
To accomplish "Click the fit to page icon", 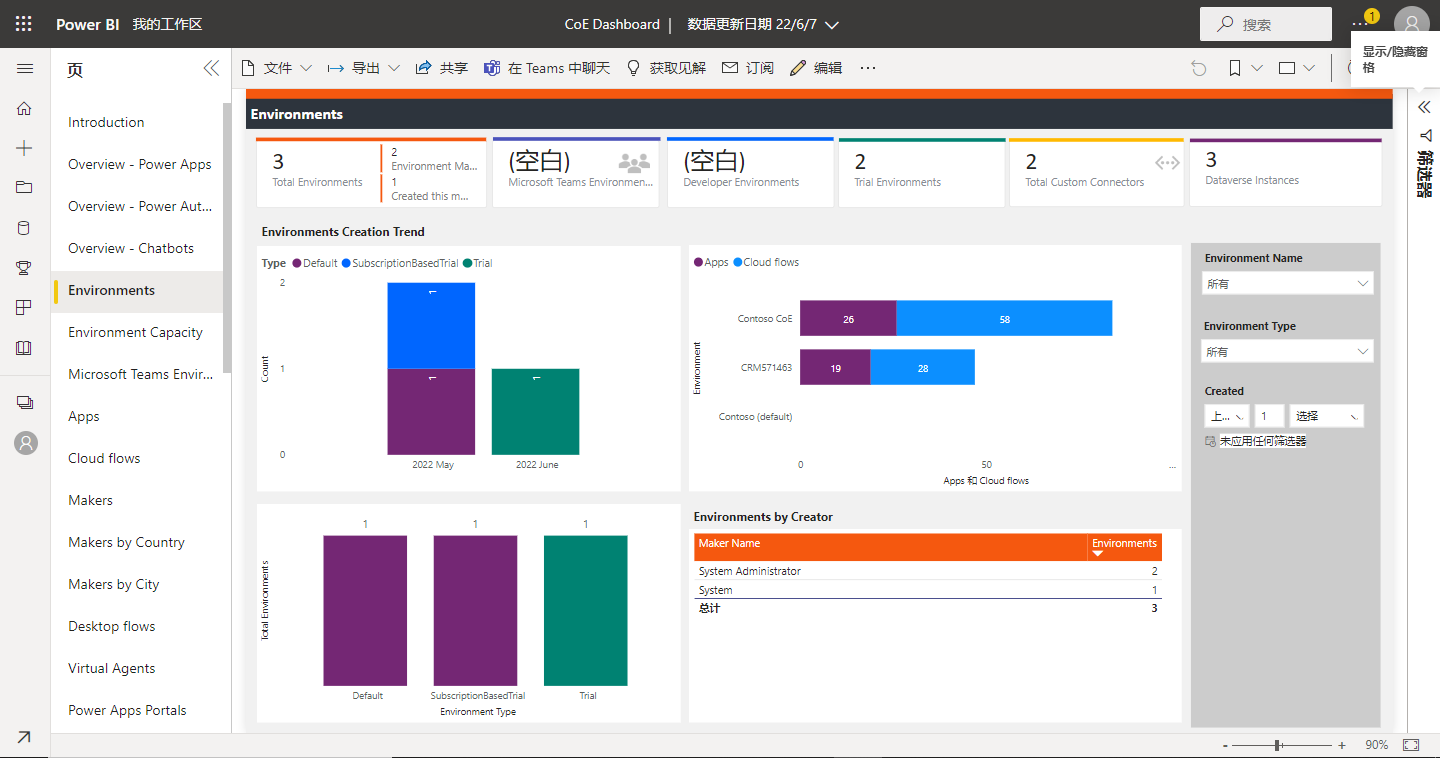I will point(1411,745).
